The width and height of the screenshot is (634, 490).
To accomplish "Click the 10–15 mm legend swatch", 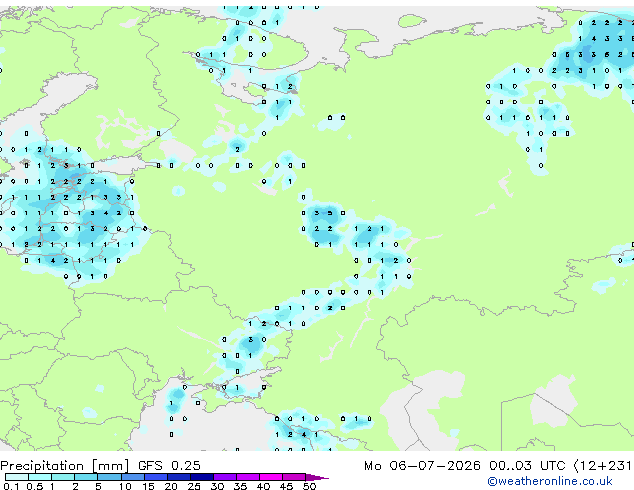I will point(132,477).
